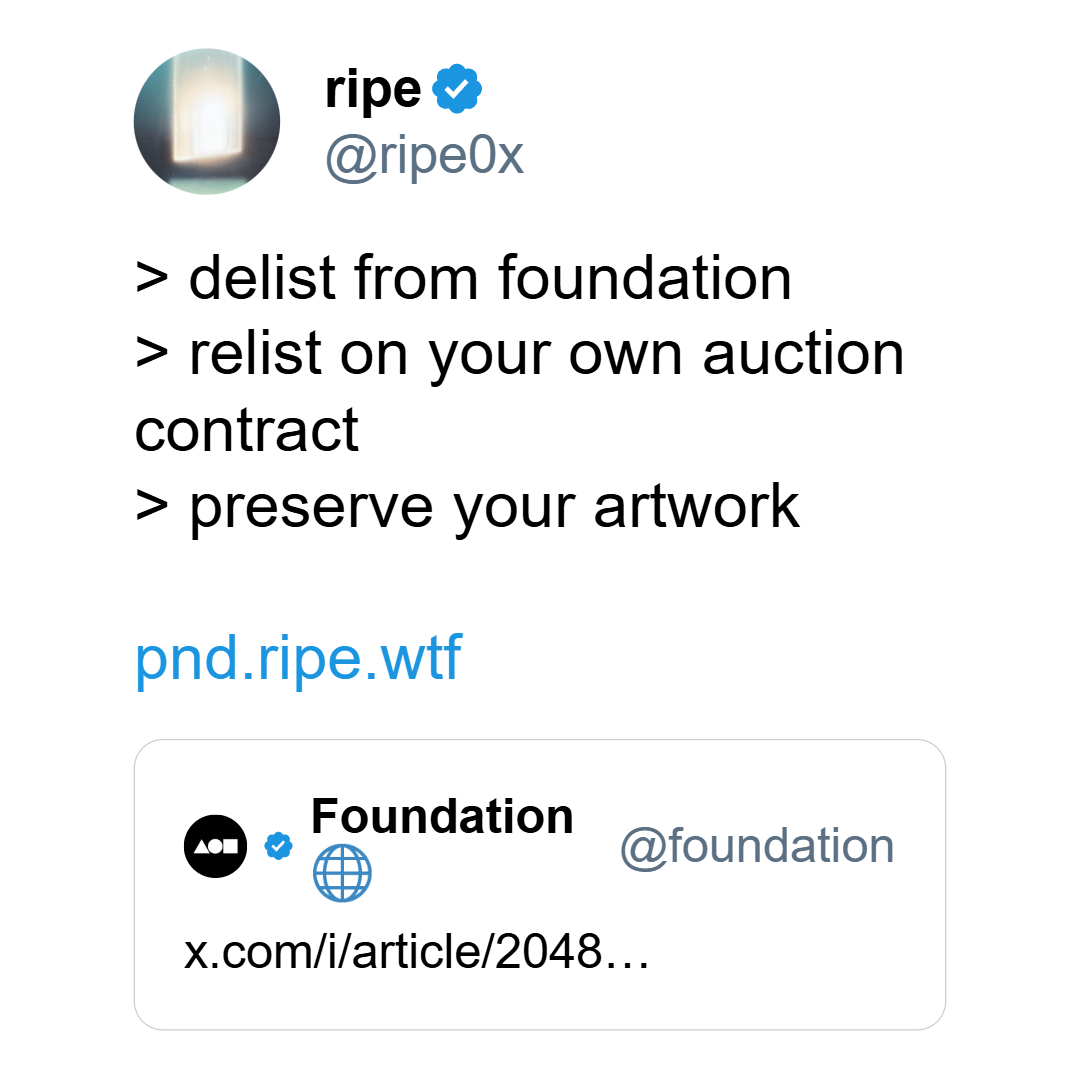Click the word 'contract' in tweet

[247, 431]
